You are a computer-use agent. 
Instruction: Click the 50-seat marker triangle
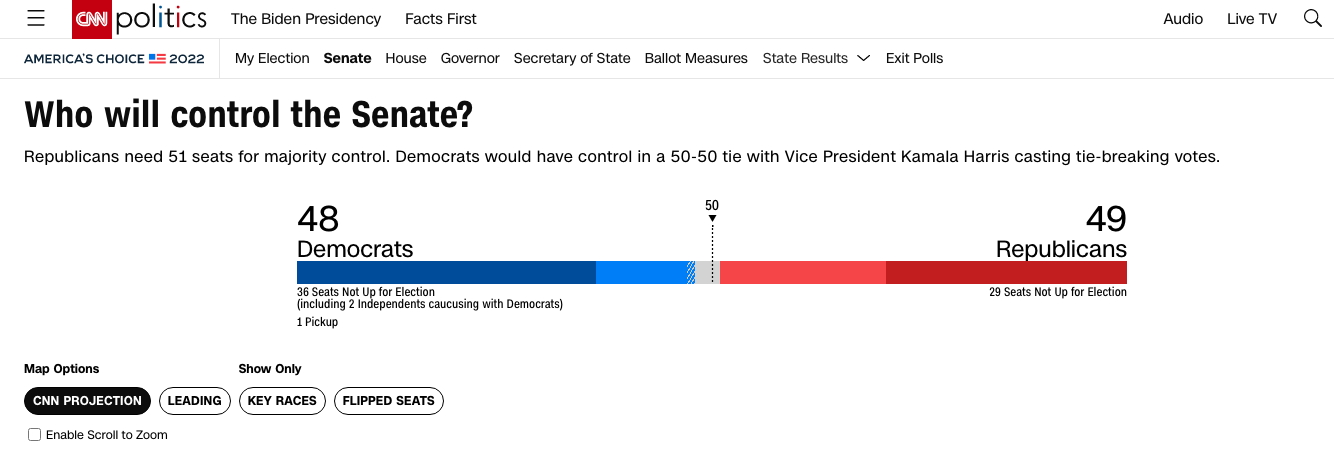(x=712, y=218)
